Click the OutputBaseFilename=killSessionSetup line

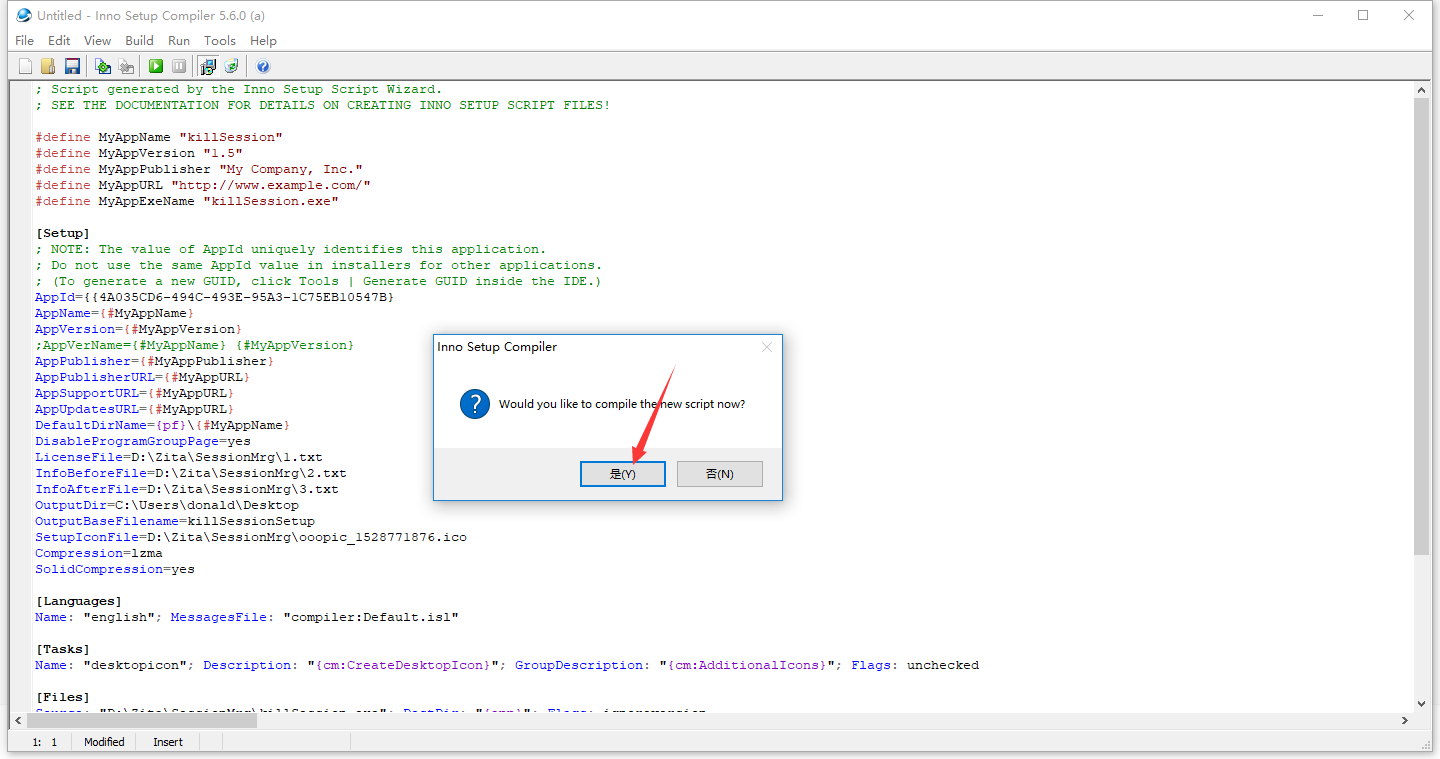pos(175,521)
